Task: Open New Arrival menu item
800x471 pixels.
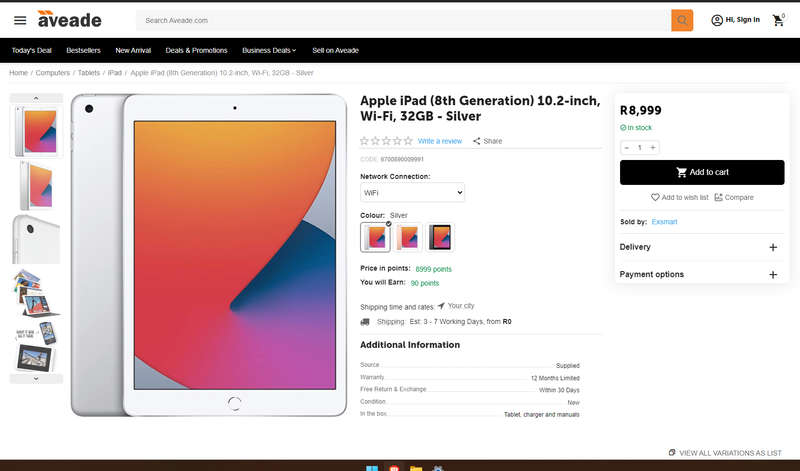Action: (133, 50)
